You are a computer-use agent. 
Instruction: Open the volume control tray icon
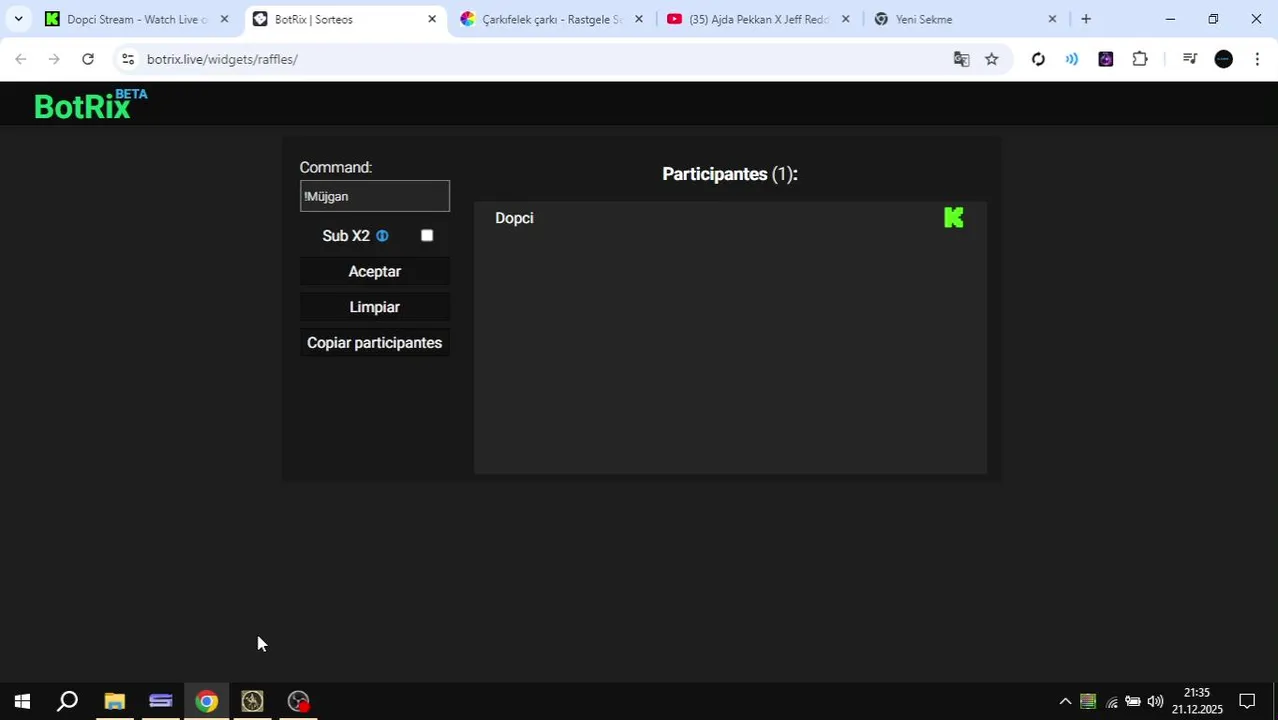point(1155,701)
